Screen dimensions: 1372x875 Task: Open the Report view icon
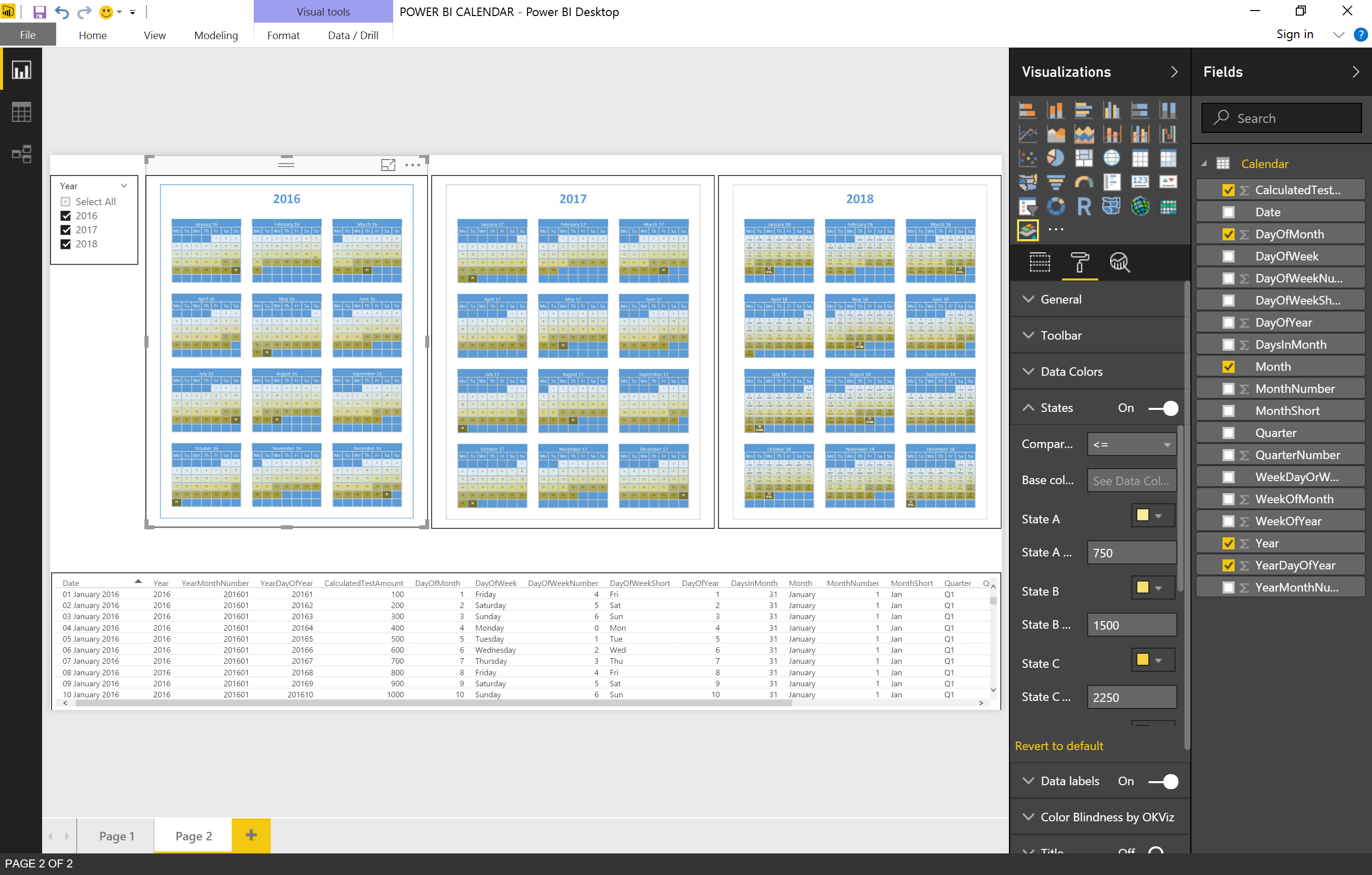22,71
